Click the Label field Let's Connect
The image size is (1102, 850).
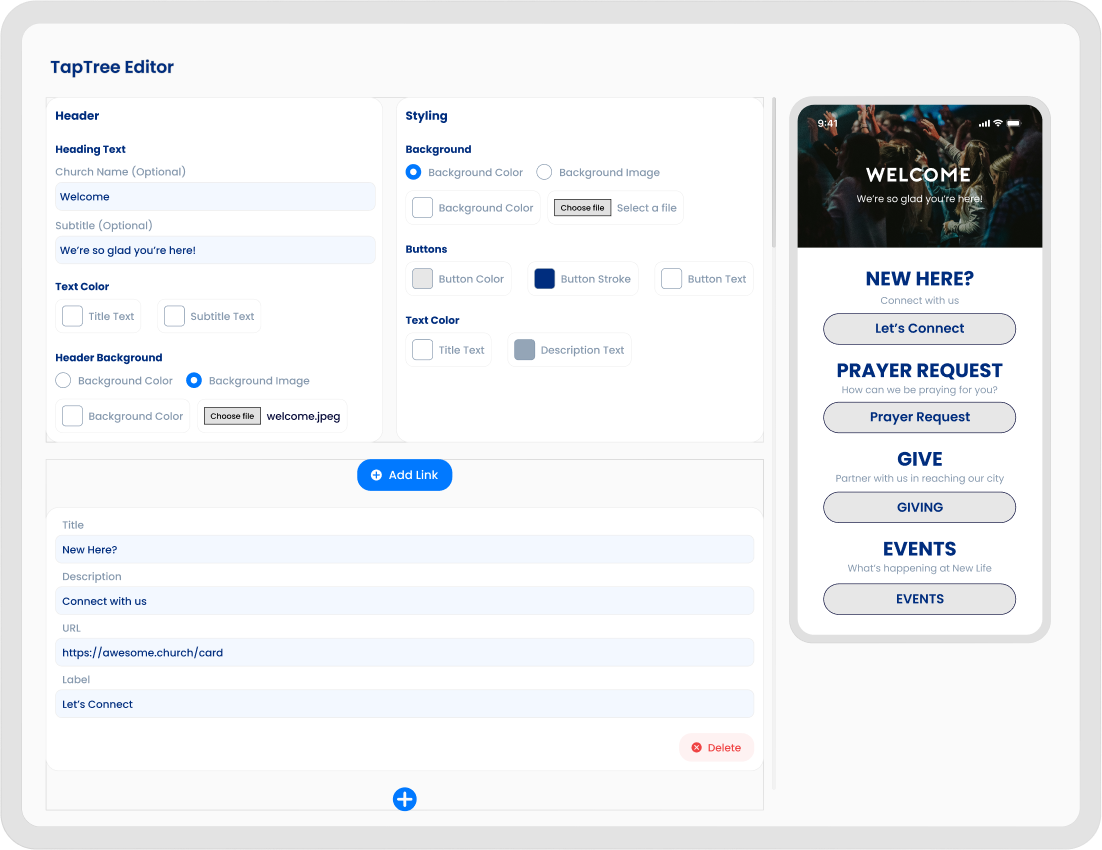[404, 704]
